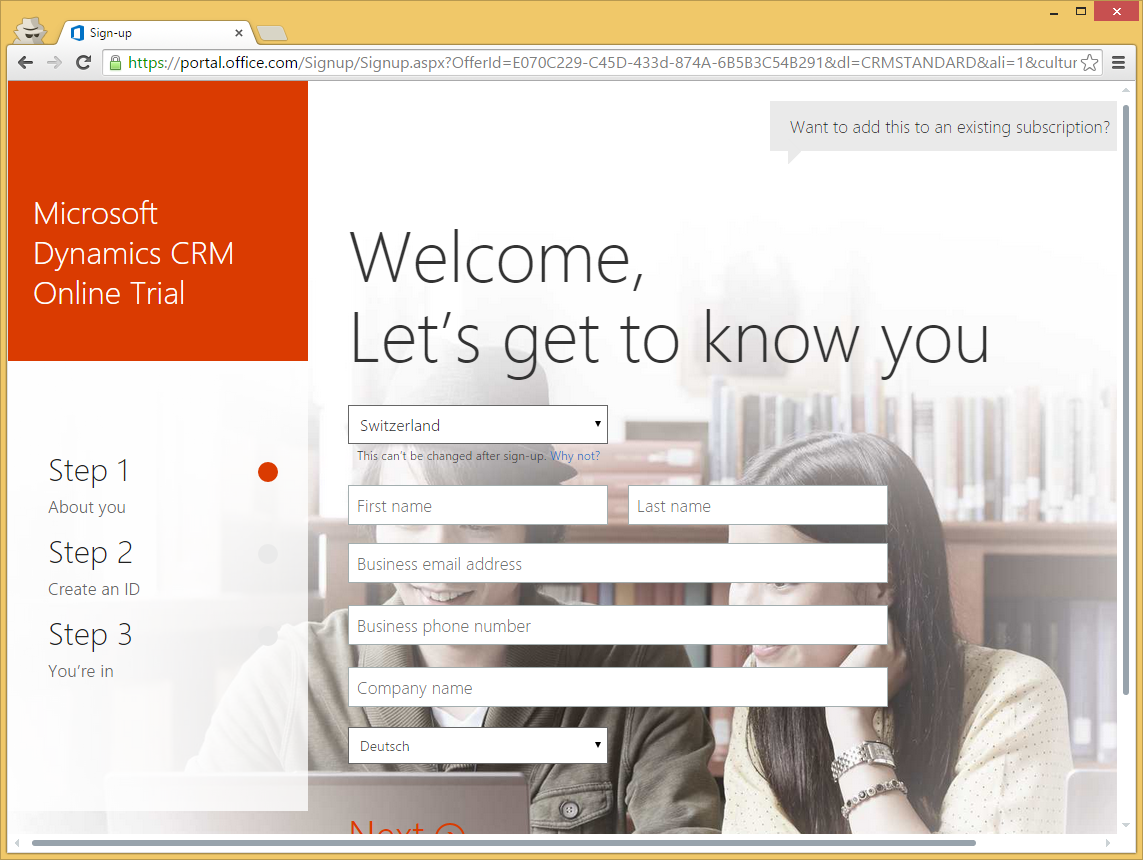
Task: Click the Business email address field
Action: click(617, 563)
